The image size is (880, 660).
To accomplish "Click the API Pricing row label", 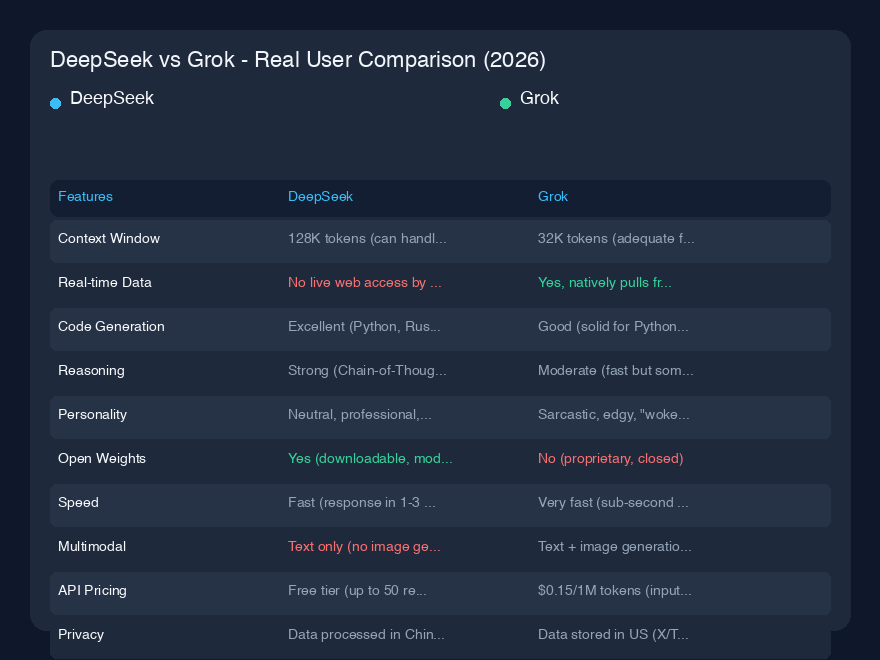I will click(93, 590).
